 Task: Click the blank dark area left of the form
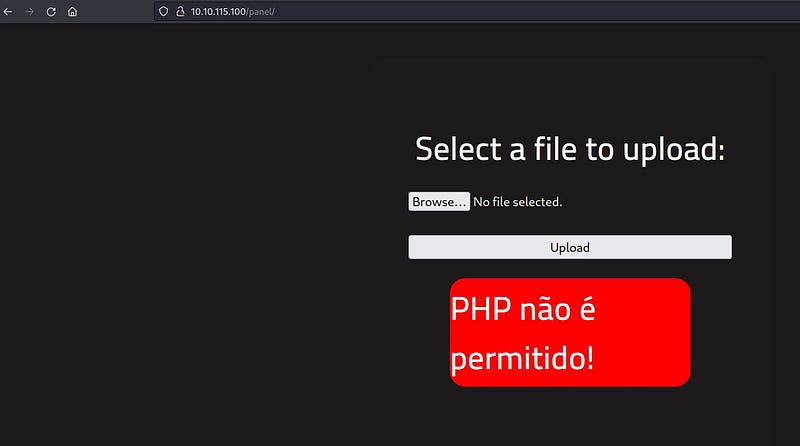click(180, 250)
